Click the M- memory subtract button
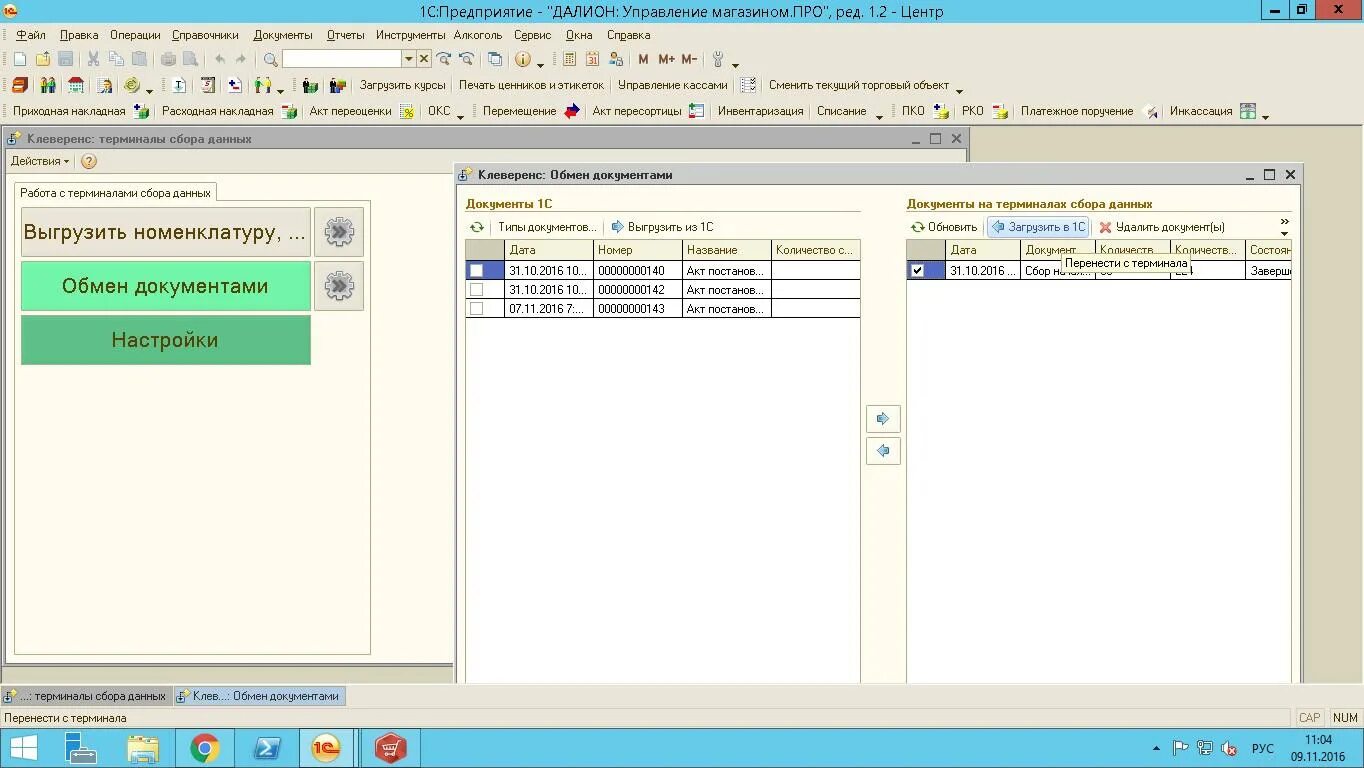Image resolution: width=1364 pixels, height=768 pixels. (689, 59)
